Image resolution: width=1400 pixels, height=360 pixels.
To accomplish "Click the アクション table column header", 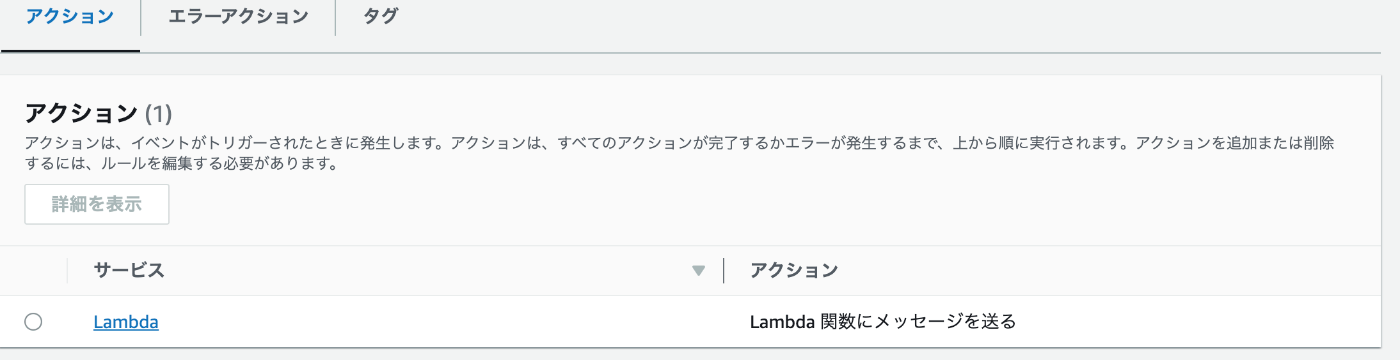I will pos(794,270).
